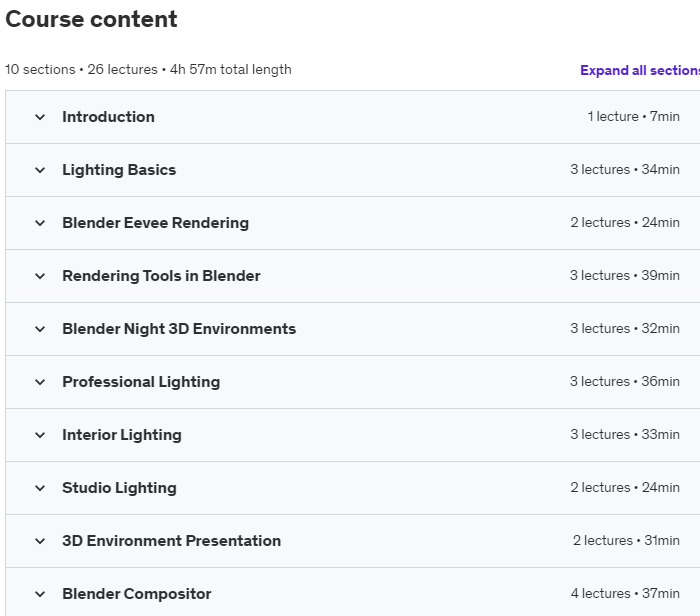
Task: Click '2 lectures • 24min' in Blender Eevee row
Action: 625,222
